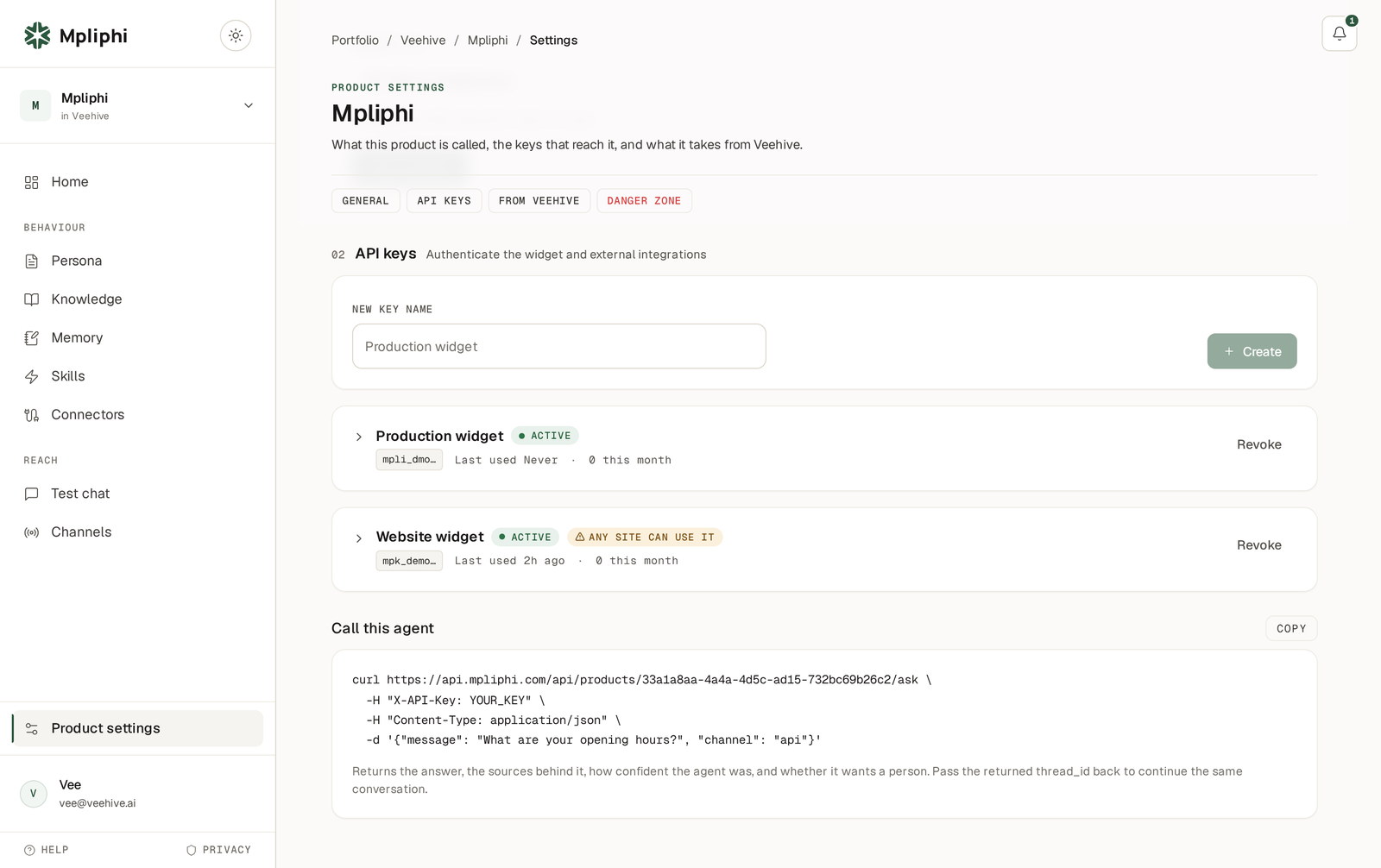Go to Veehive breadcrumb
The image size is (1381, 868).
click(423, 41)
